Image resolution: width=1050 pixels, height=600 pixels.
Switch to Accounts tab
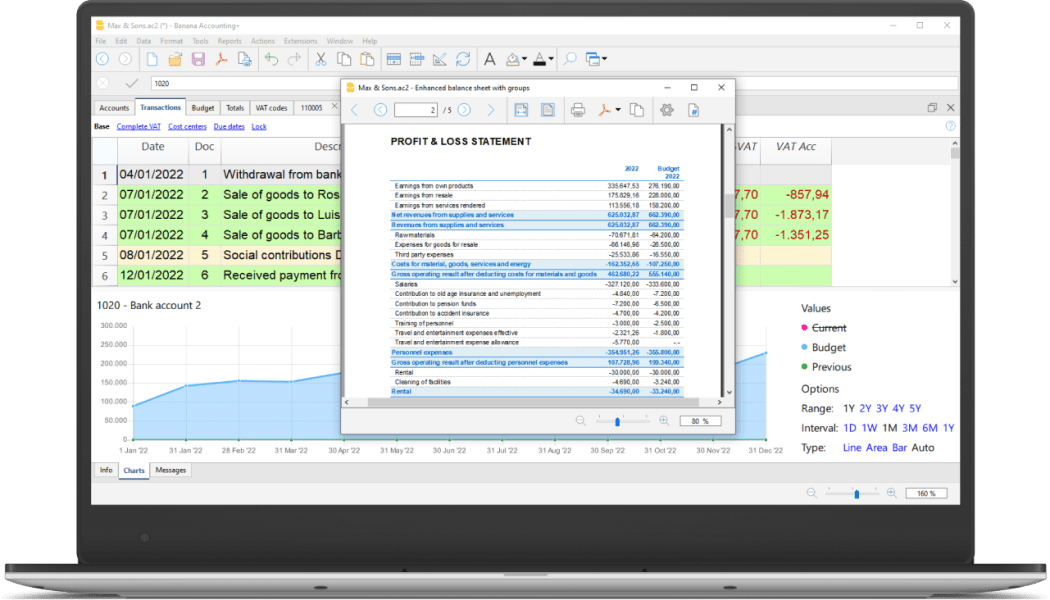[x=114, y=108]
